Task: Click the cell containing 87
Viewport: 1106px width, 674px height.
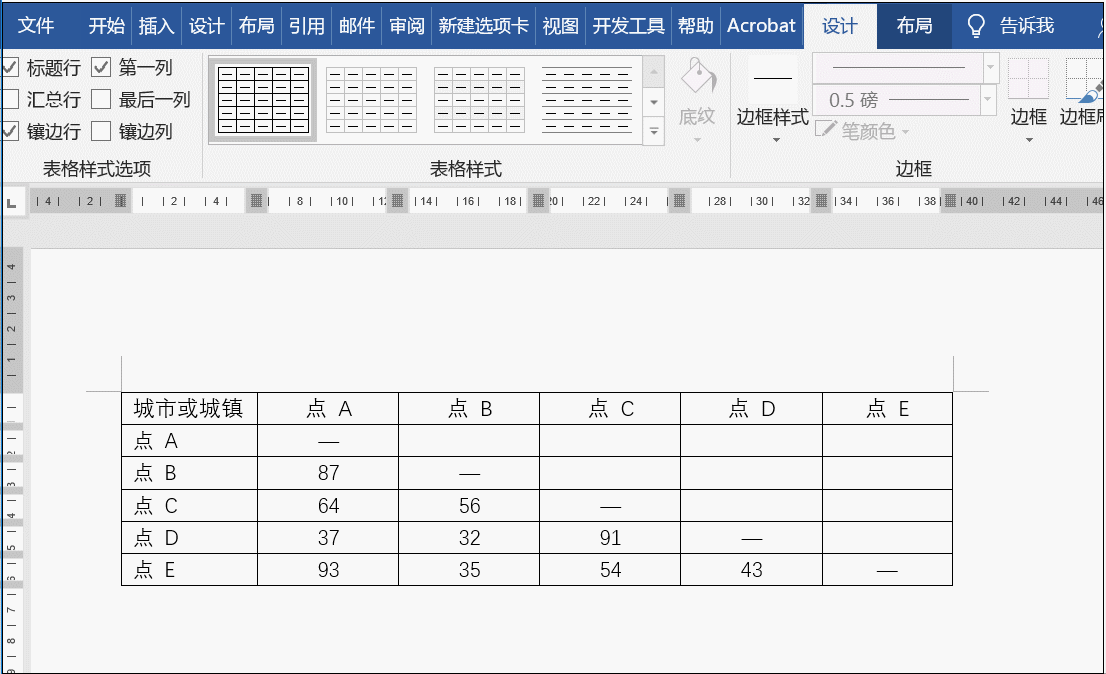Action: tap(328, 473)
